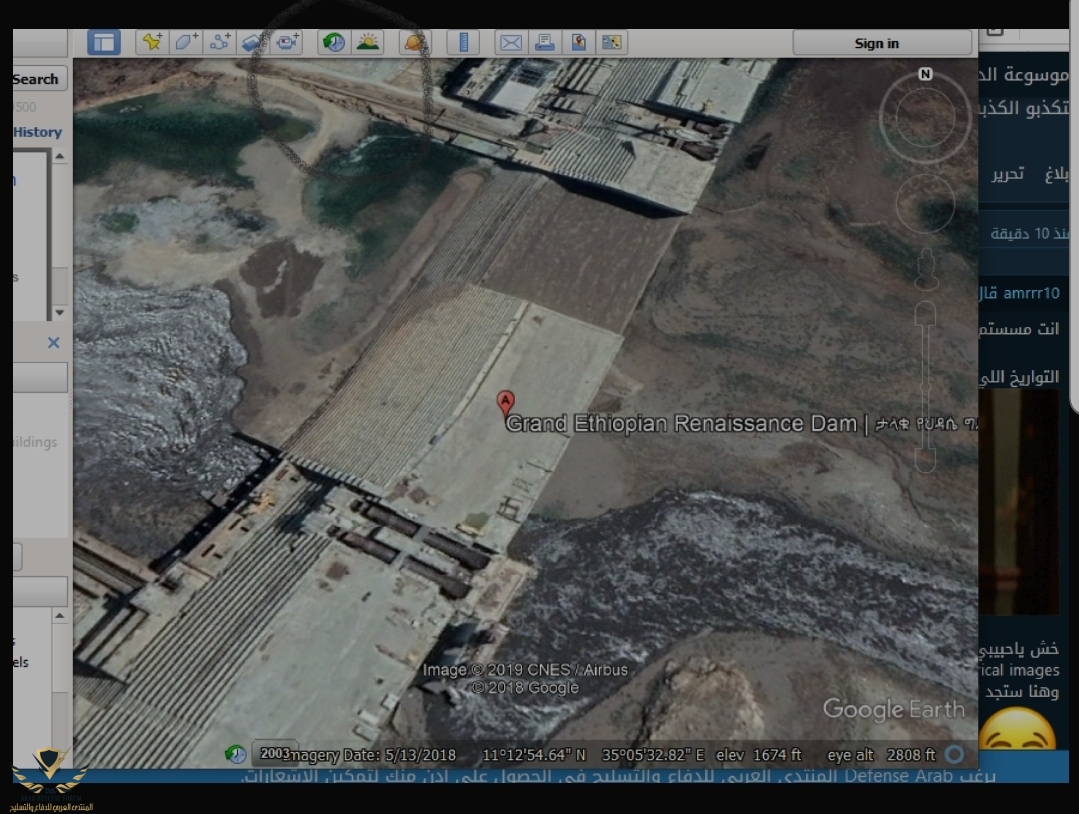Select the Add Polygon tool

[x=186, y=42]
